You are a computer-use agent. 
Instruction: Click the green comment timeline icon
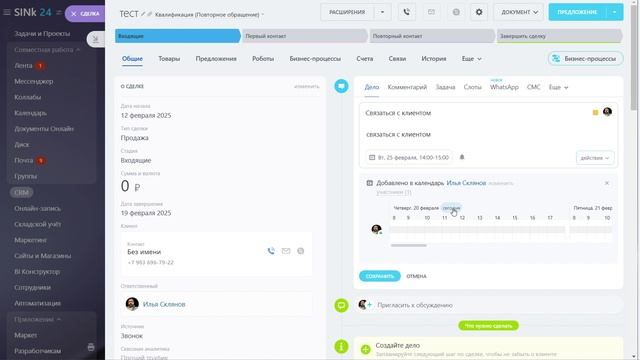[341, 305]
